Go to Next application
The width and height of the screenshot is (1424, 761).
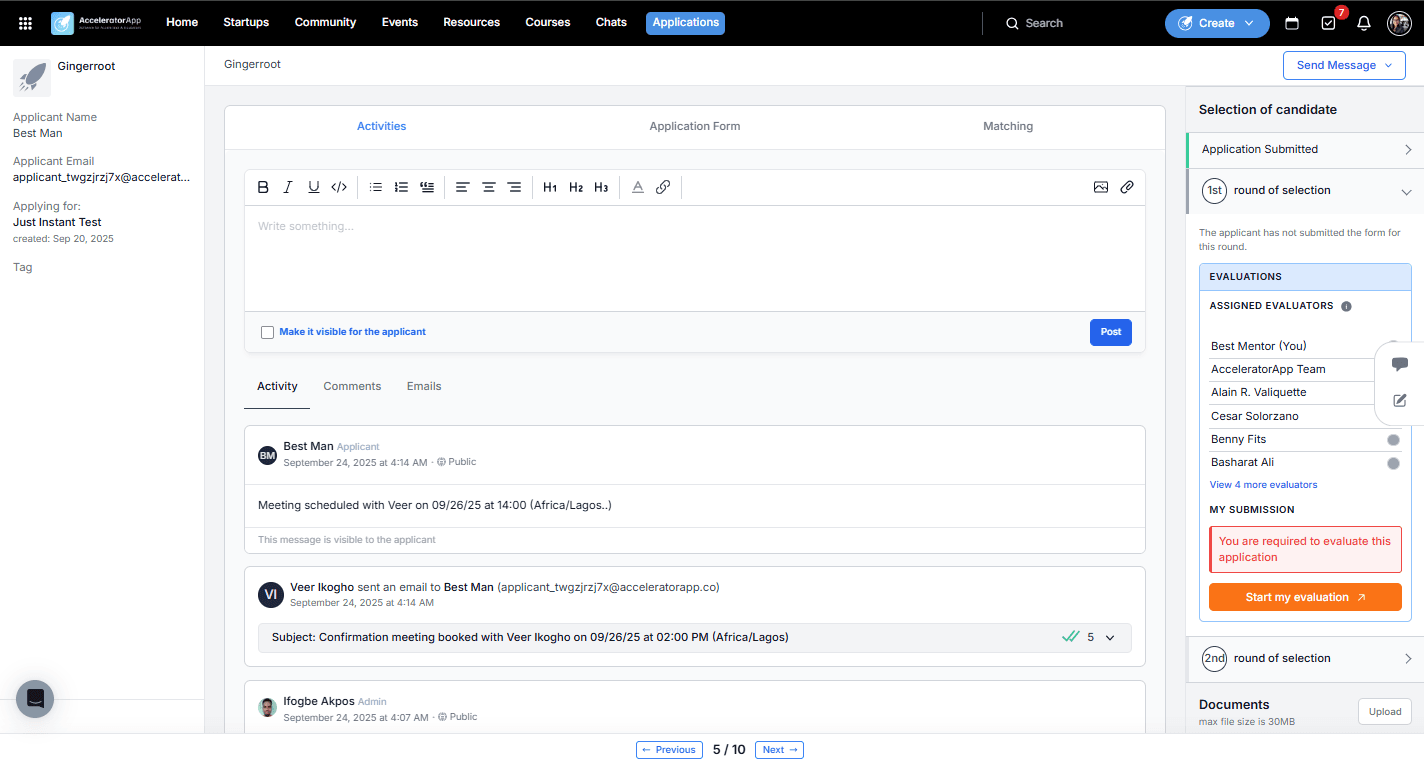pyautogui.click(x=779, y=750)
